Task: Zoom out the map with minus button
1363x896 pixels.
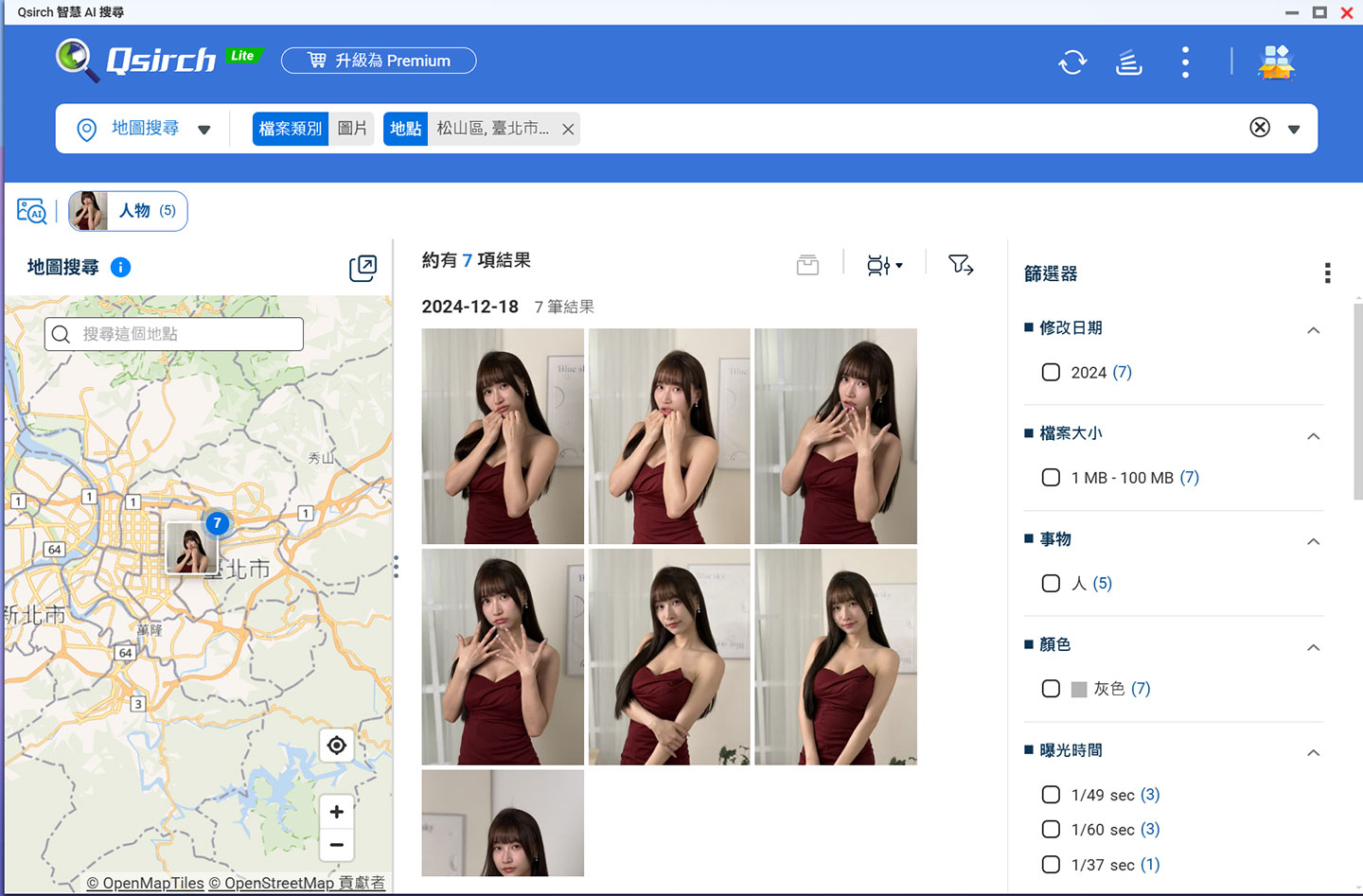Action: (336, 845)
